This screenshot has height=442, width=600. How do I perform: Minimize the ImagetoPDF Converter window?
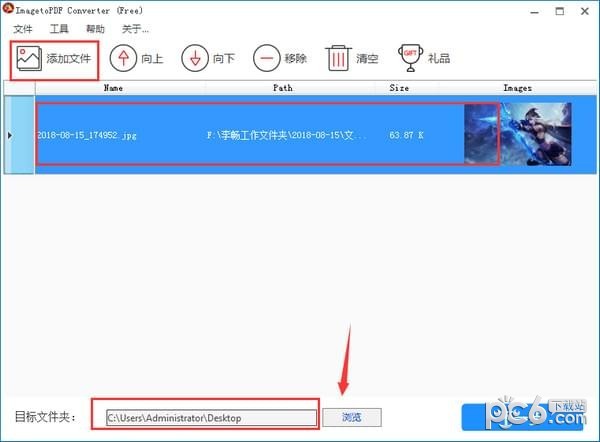coord(535,11)
